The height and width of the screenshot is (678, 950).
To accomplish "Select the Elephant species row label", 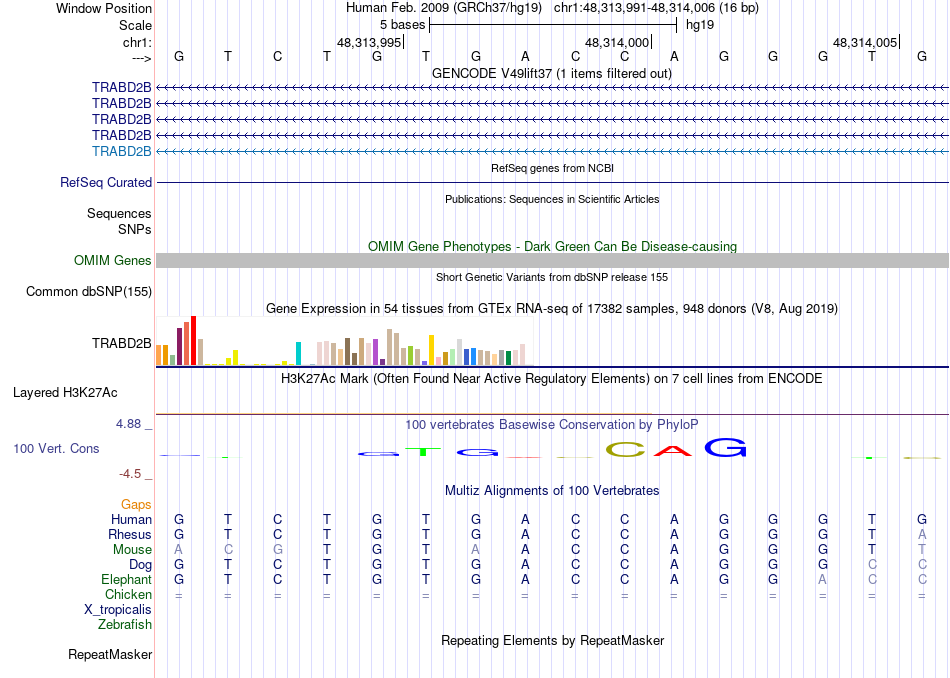I will [126, 579].
